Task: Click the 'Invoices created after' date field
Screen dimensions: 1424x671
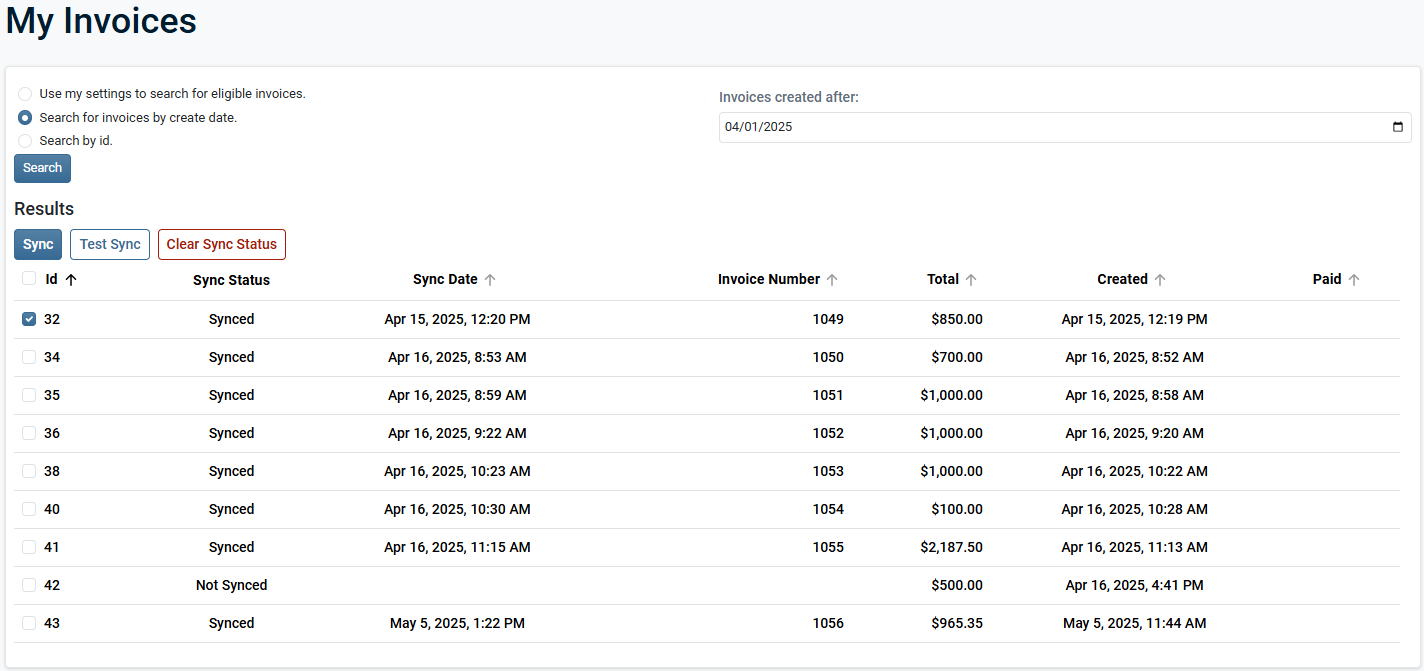Action: click(1050, 127)
